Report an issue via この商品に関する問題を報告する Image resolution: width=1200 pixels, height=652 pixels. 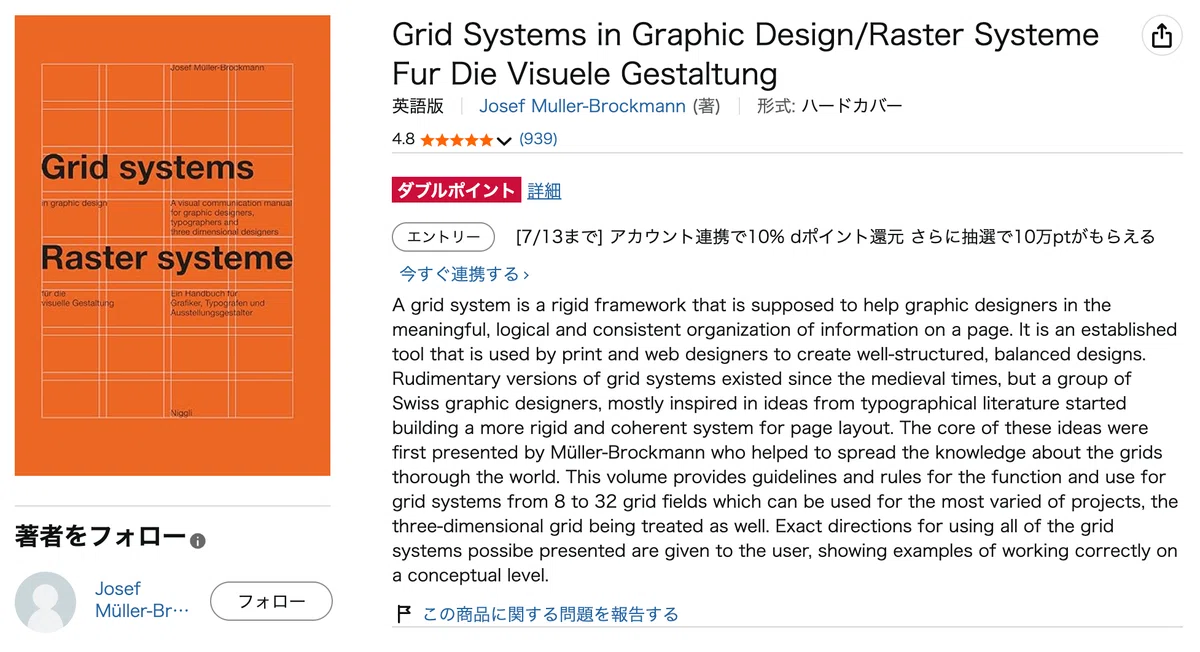pyautogui.click(x=550, y=614)
